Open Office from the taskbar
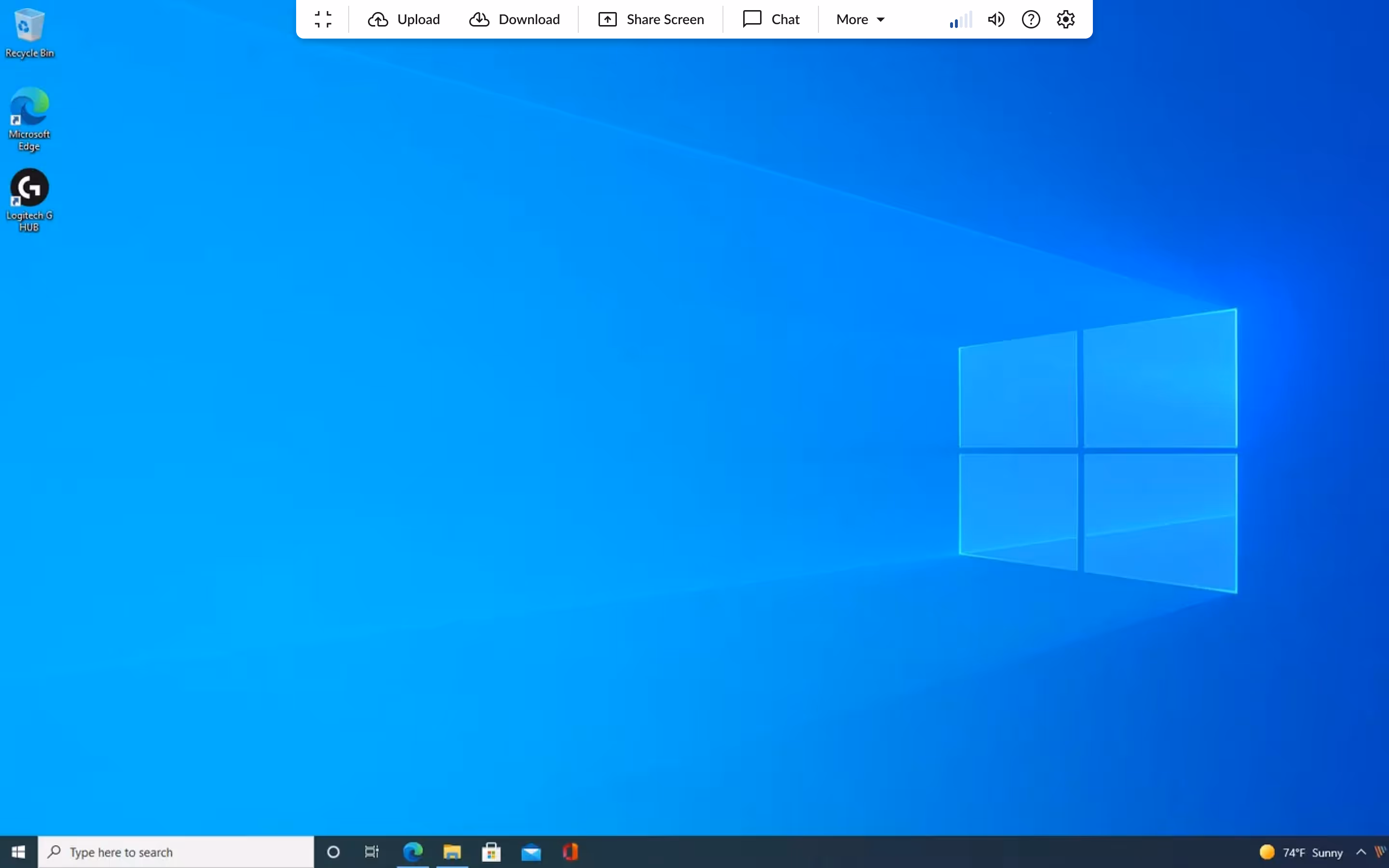Image resolution: width=1389 pixels, height=868 pixels. (x=571, y=852)
